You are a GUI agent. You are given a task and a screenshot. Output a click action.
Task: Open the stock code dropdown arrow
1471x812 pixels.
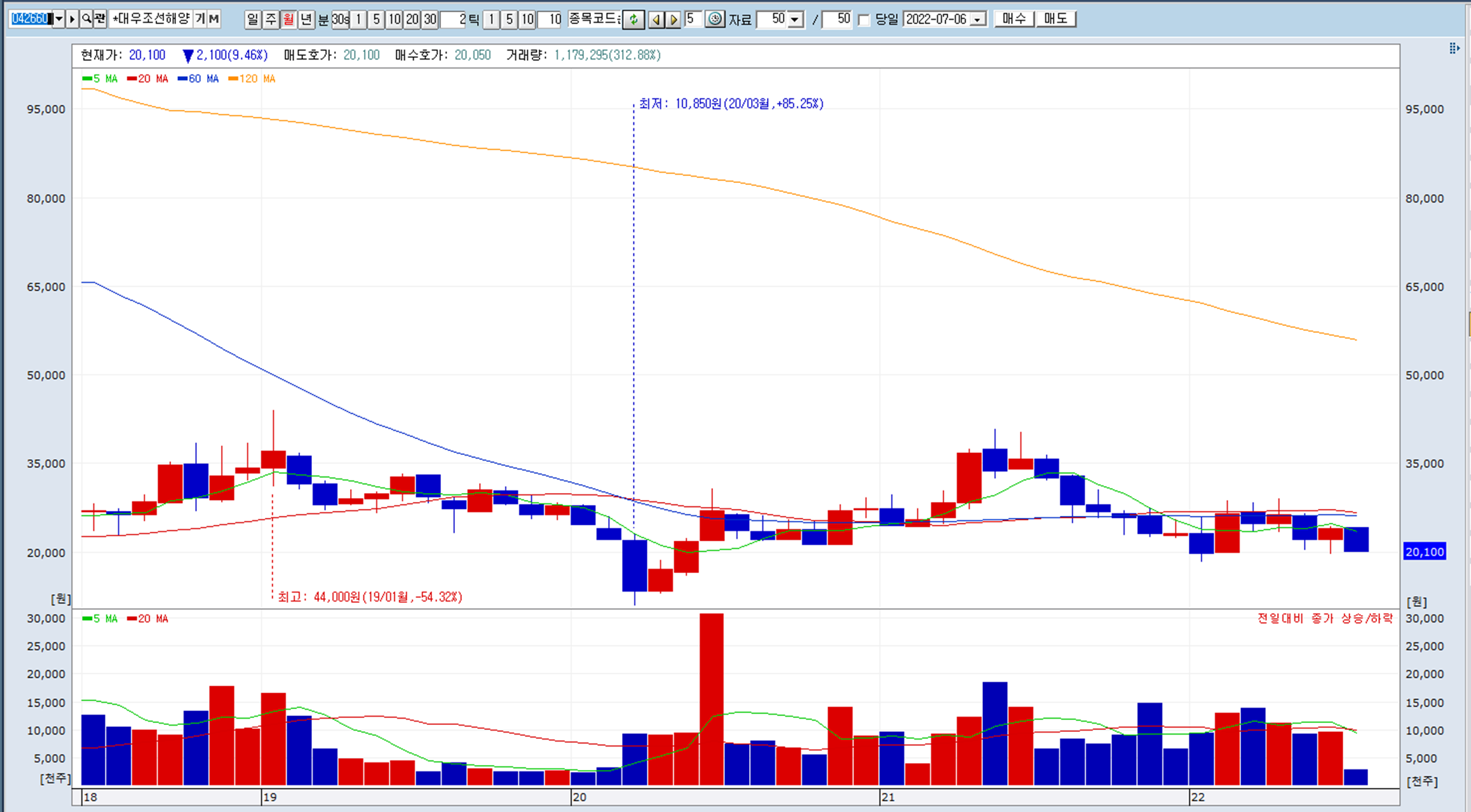coord(58,19)
